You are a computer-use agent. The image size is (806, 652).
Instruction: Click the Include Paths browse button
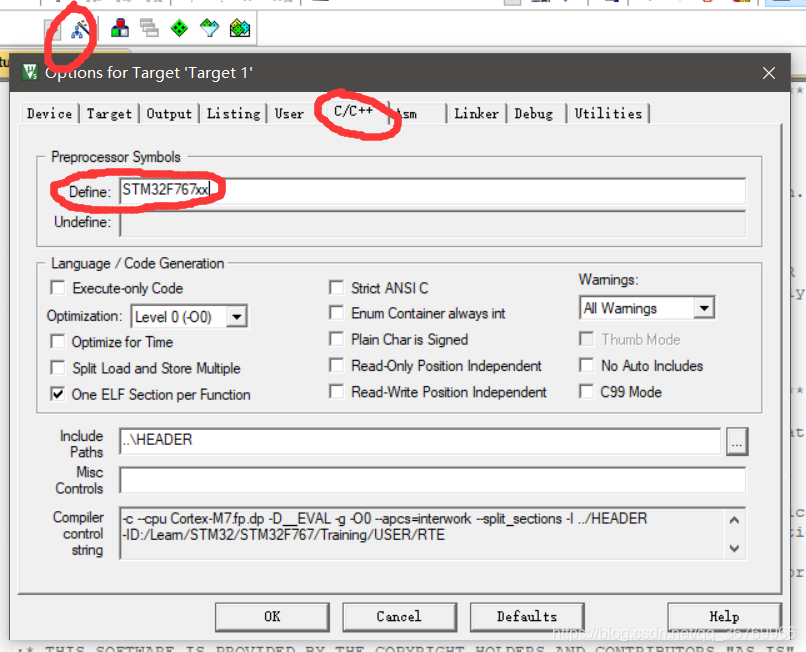click(x=737, y=442)
